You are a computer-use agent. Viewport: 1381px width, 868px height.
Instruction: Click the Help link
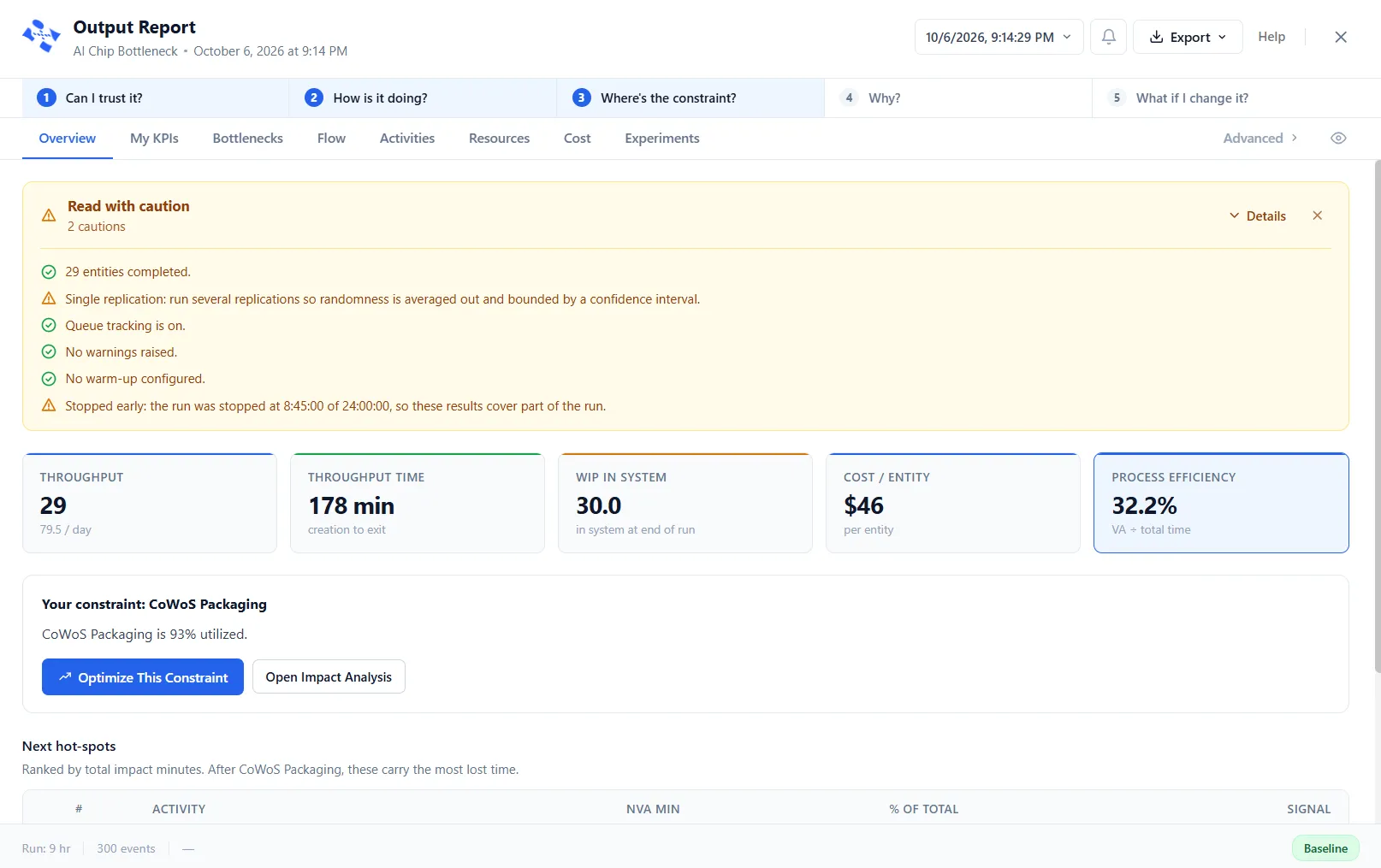[x=1271, y=37]
